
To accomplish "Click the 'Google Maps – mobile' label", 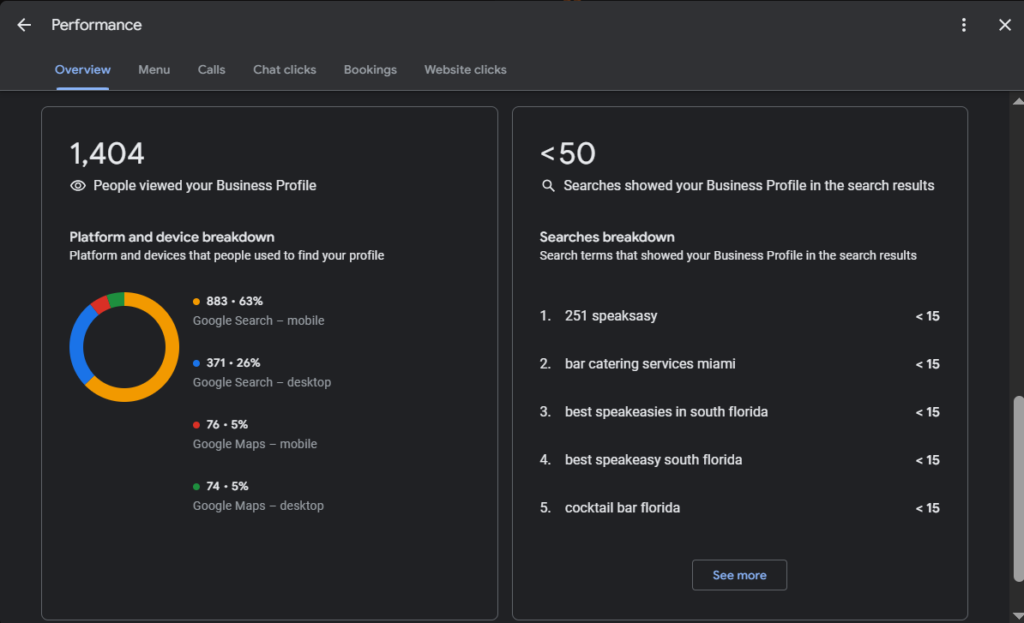I will coord(255,444).
